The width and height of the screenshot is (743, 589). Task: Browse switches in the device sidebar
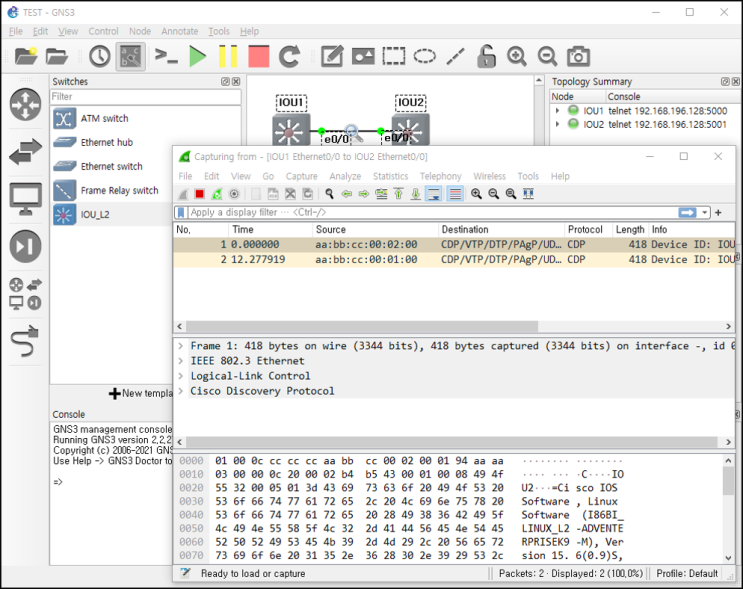click(x=26, y=152)
